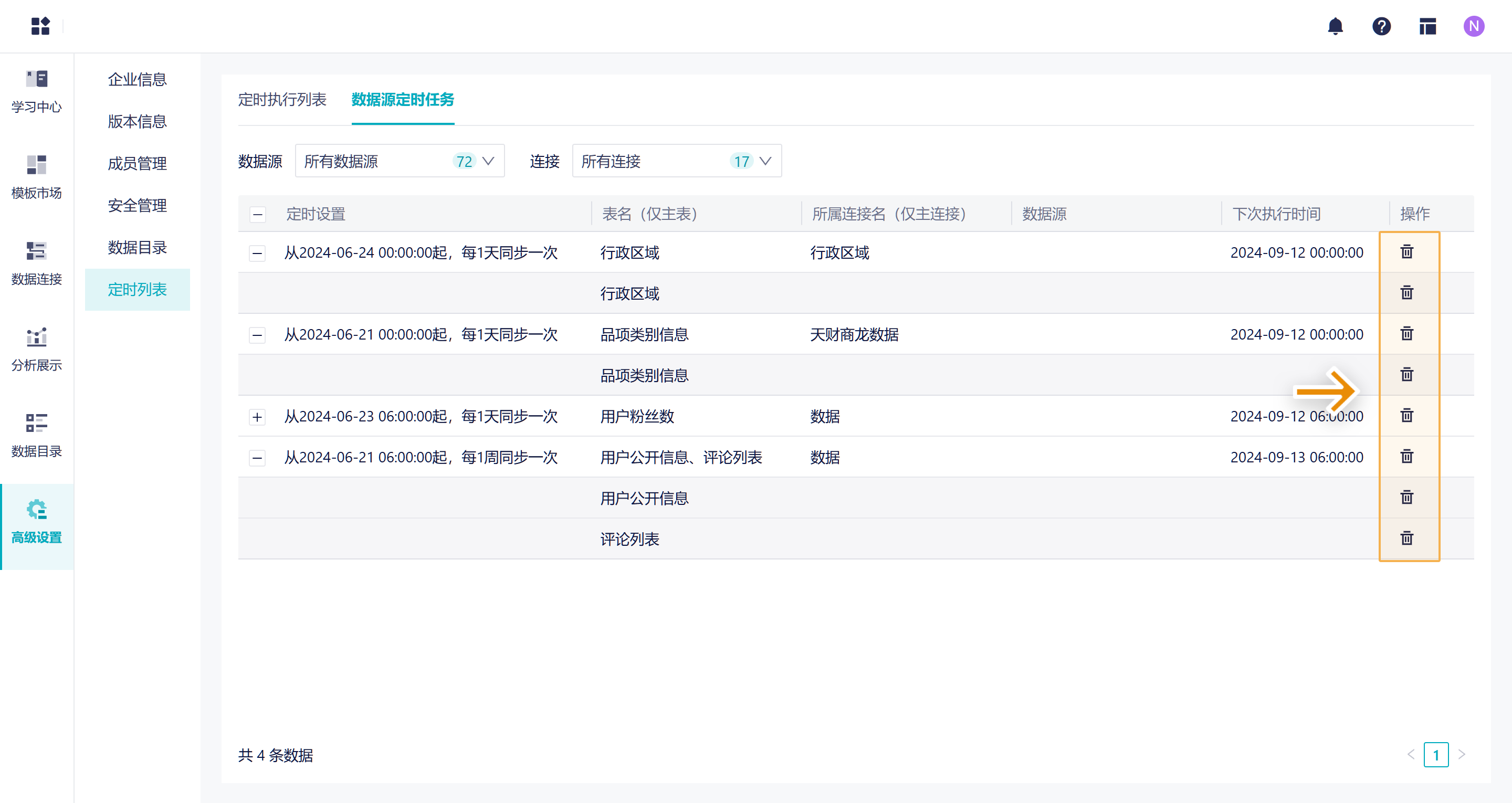This screenshot has height=803, width=1512.
Task: Open the user avatar N menu
Action: pyautogui.click(x=1473, y=26)
